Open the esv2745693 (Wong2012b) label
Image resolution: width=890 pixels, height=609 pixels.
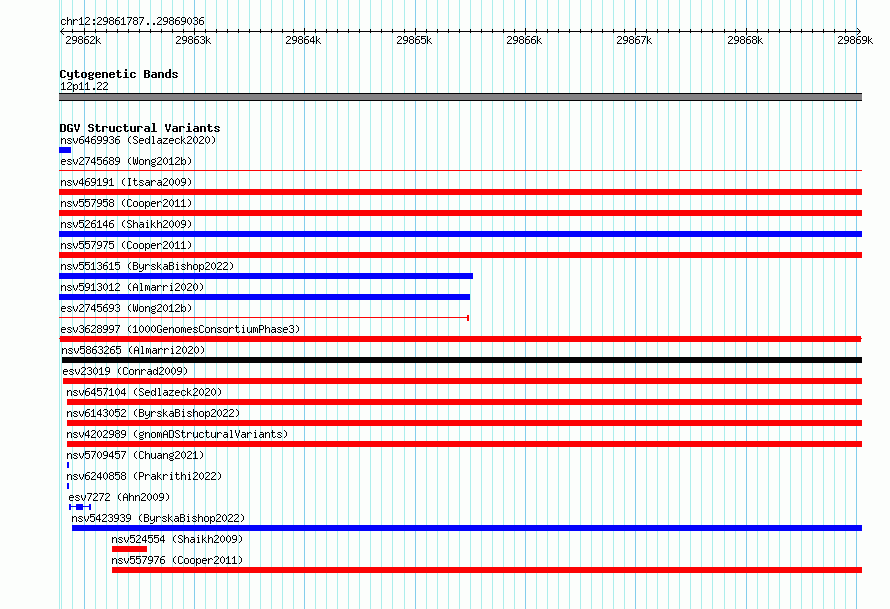coord(126,308)
